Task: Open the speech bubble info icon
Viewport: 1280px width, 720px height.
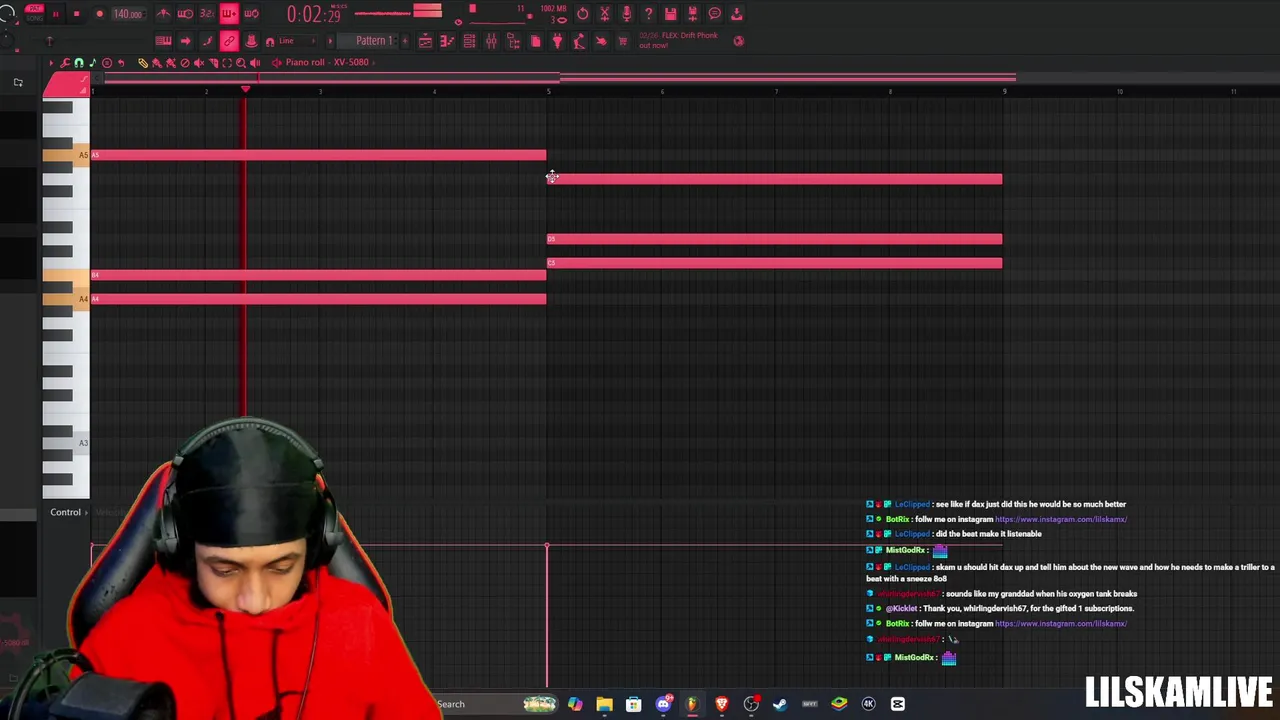Action: click(714, 13)
